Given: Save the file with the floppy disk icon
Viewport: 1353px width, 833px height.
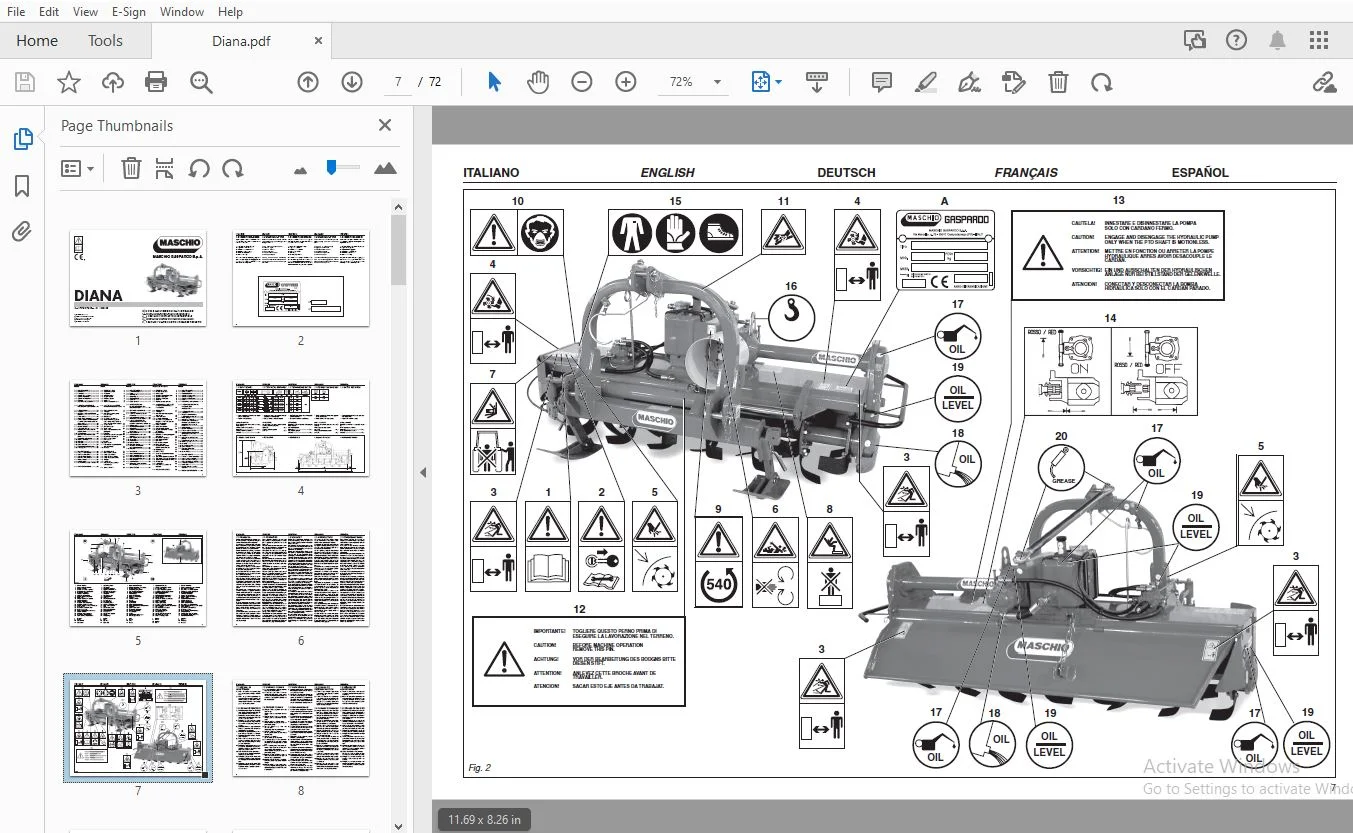Looking at the screenshot, I should pos(25,82).
